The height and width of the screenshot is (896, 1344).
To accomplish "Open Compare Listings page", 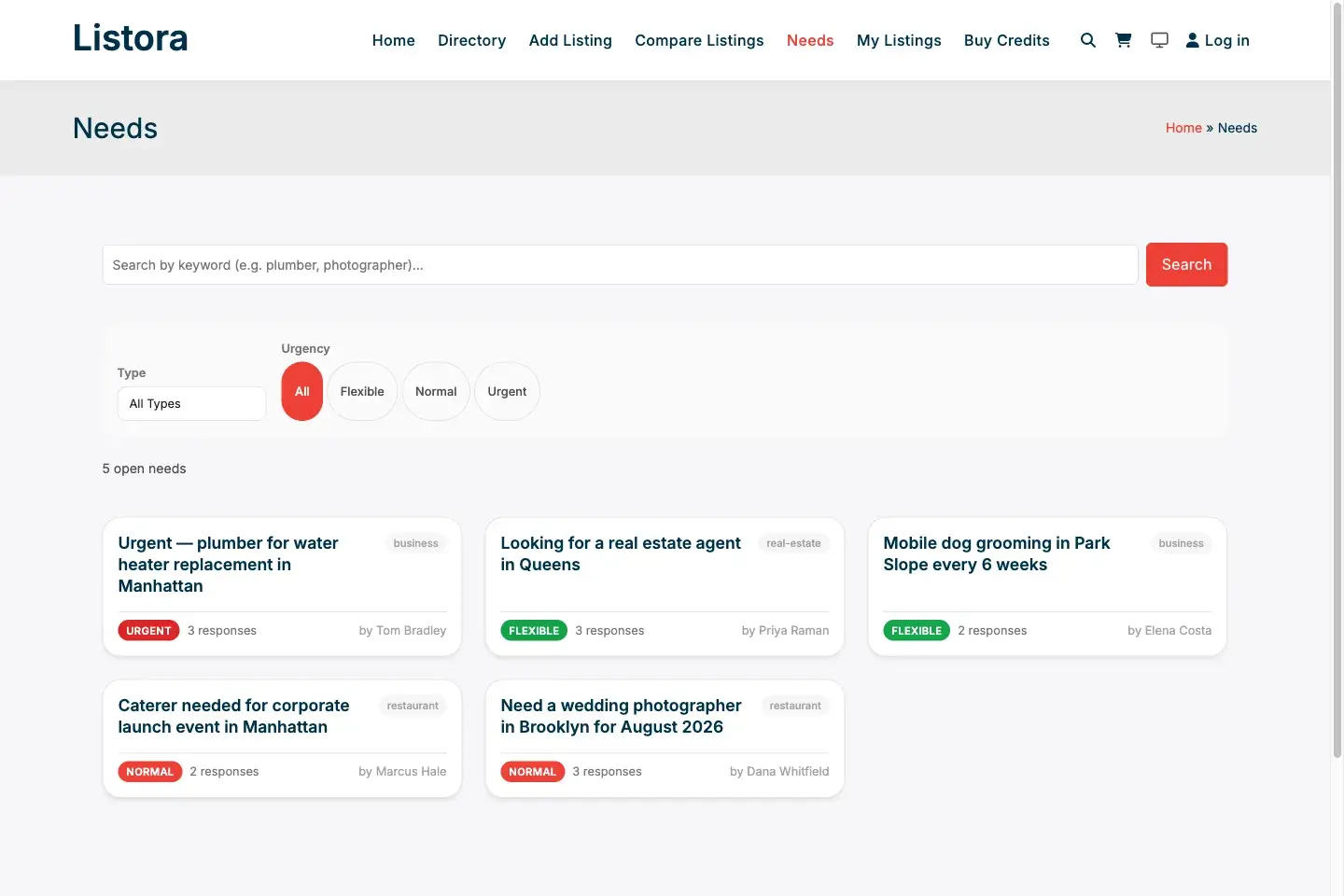I will point(699,40).
